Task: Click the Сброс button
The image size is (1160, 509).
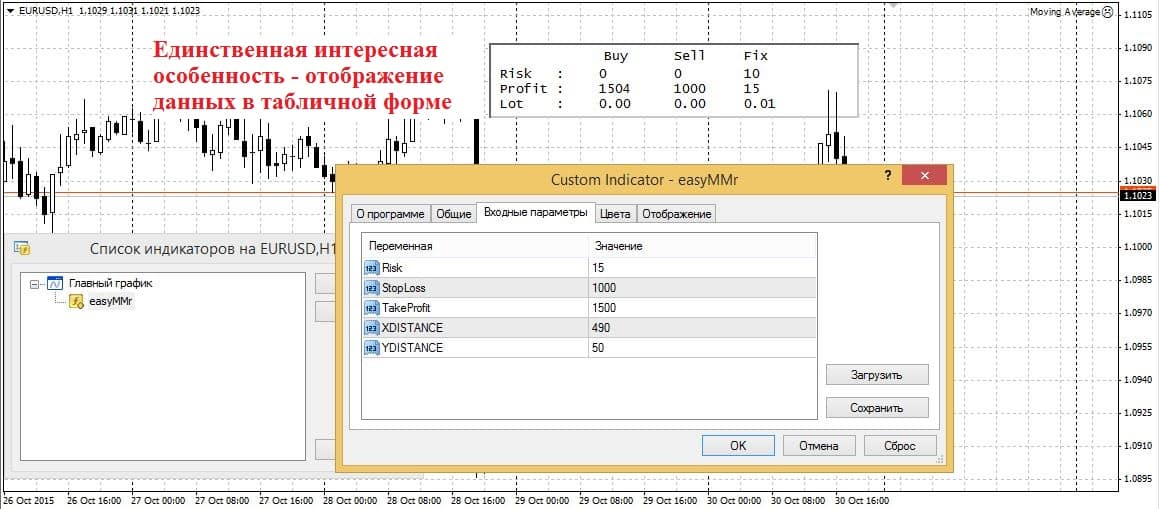Action: click(900, 445)
